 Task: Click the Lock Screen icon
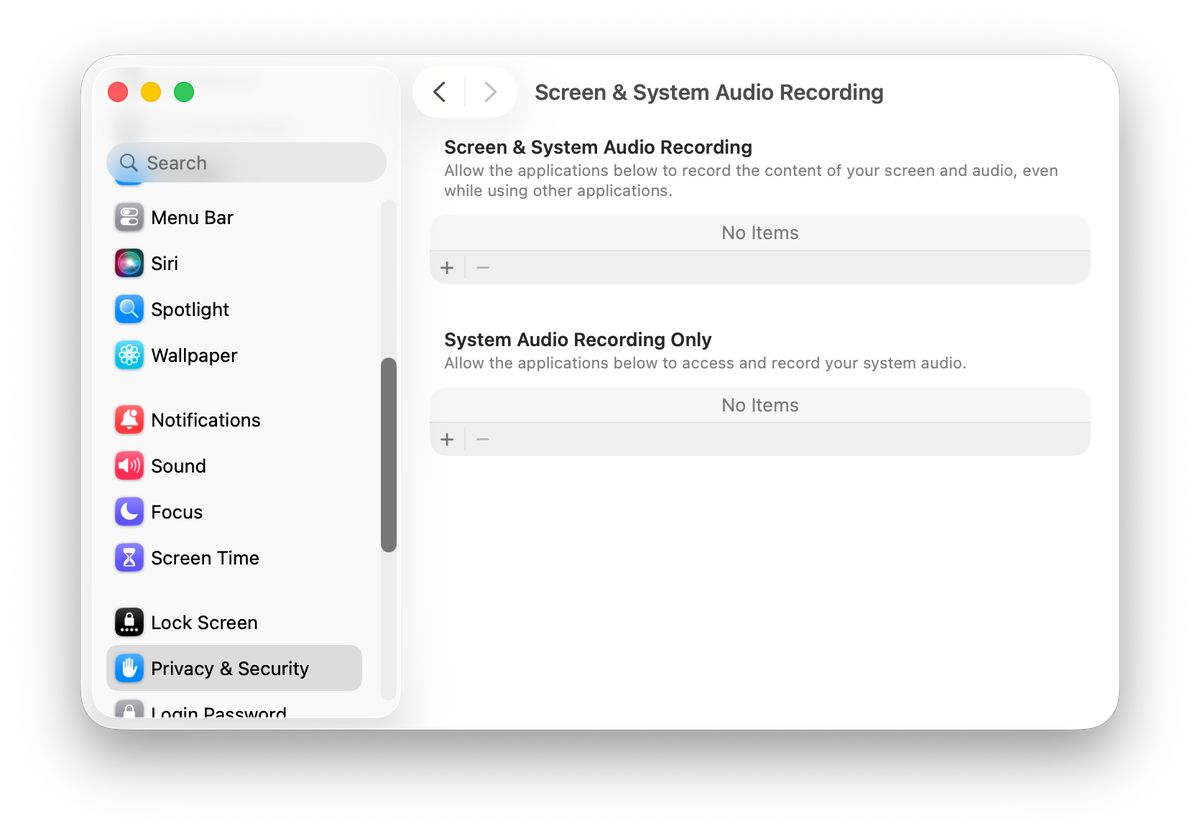[129, 622]
